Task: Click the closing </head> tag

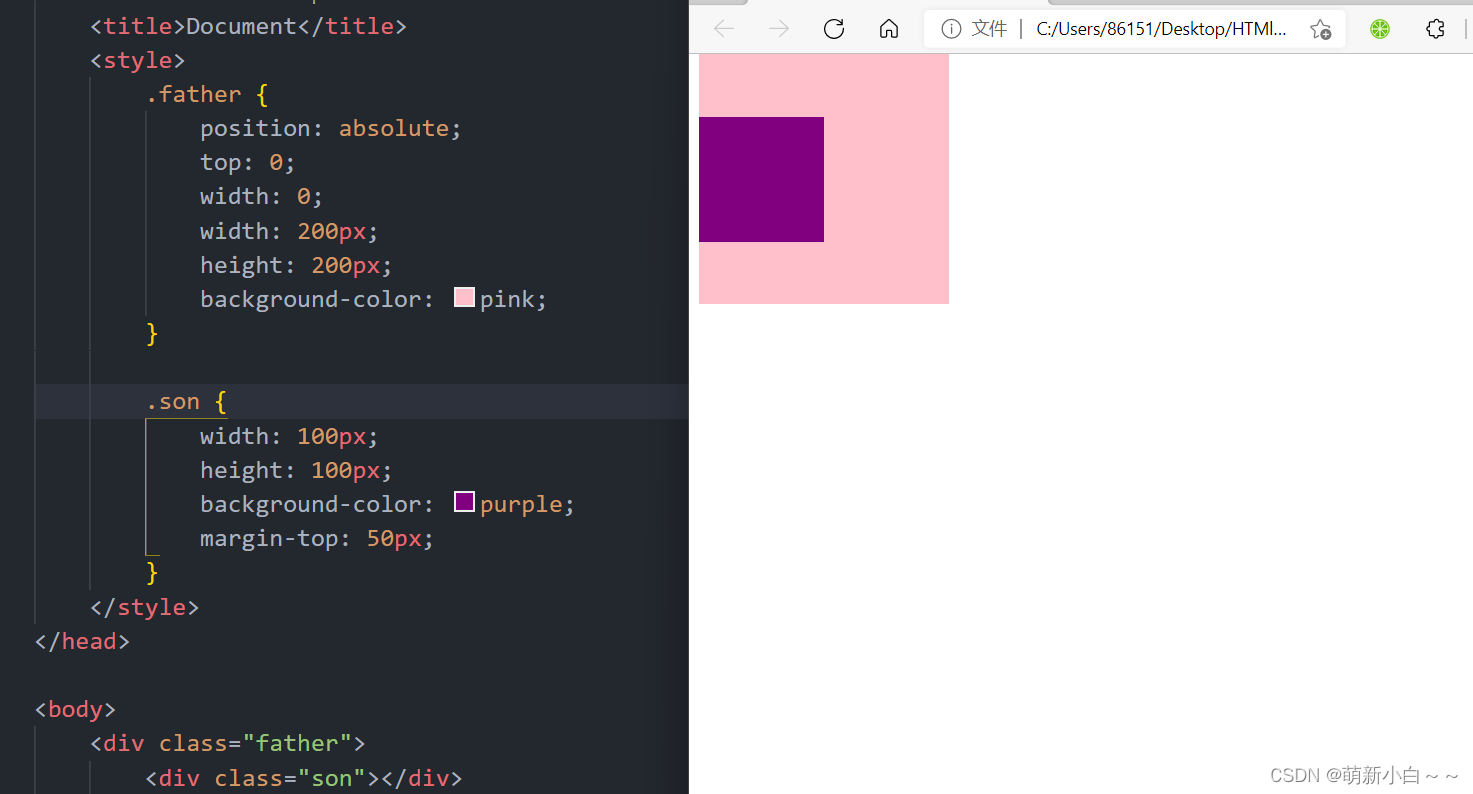Action: click(83, 641)
